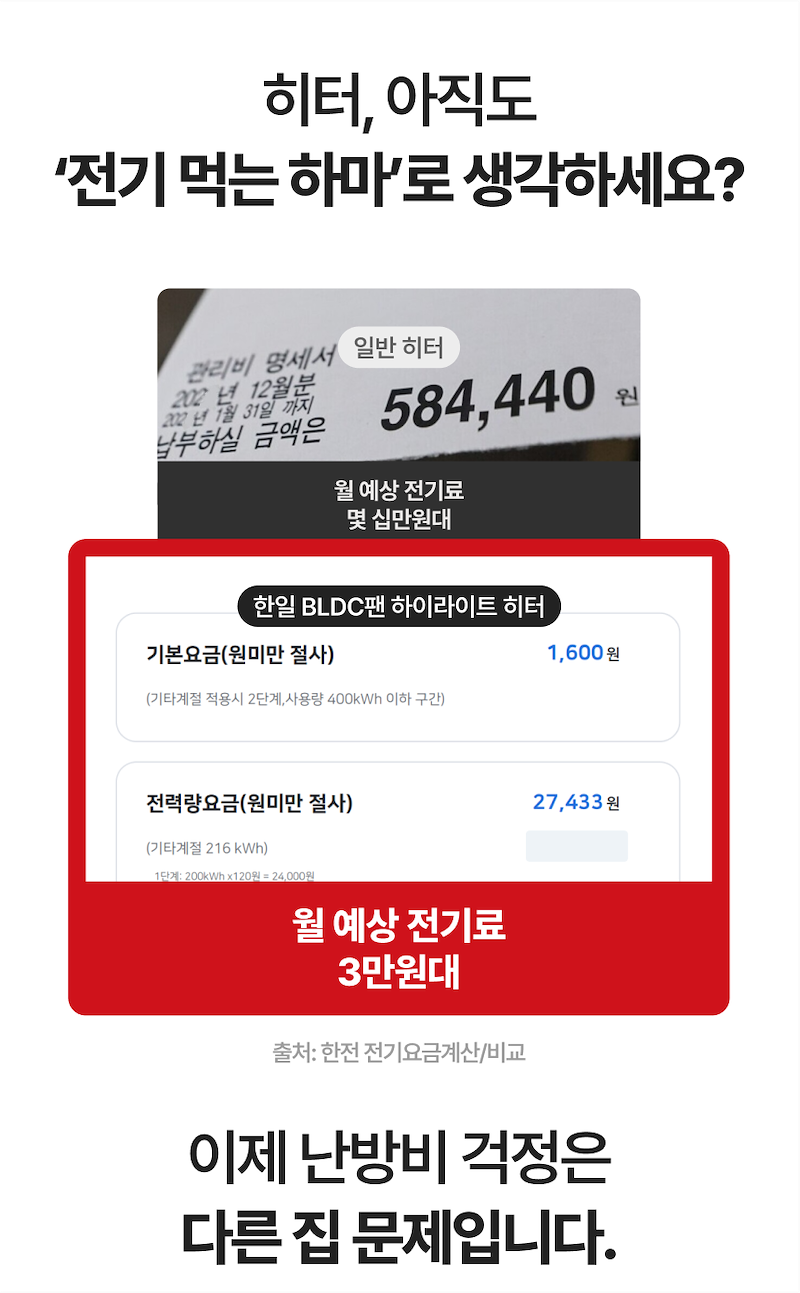
Task: Select the '(기타계절 216 kWh)' text
Action: (x=207, y=848)
